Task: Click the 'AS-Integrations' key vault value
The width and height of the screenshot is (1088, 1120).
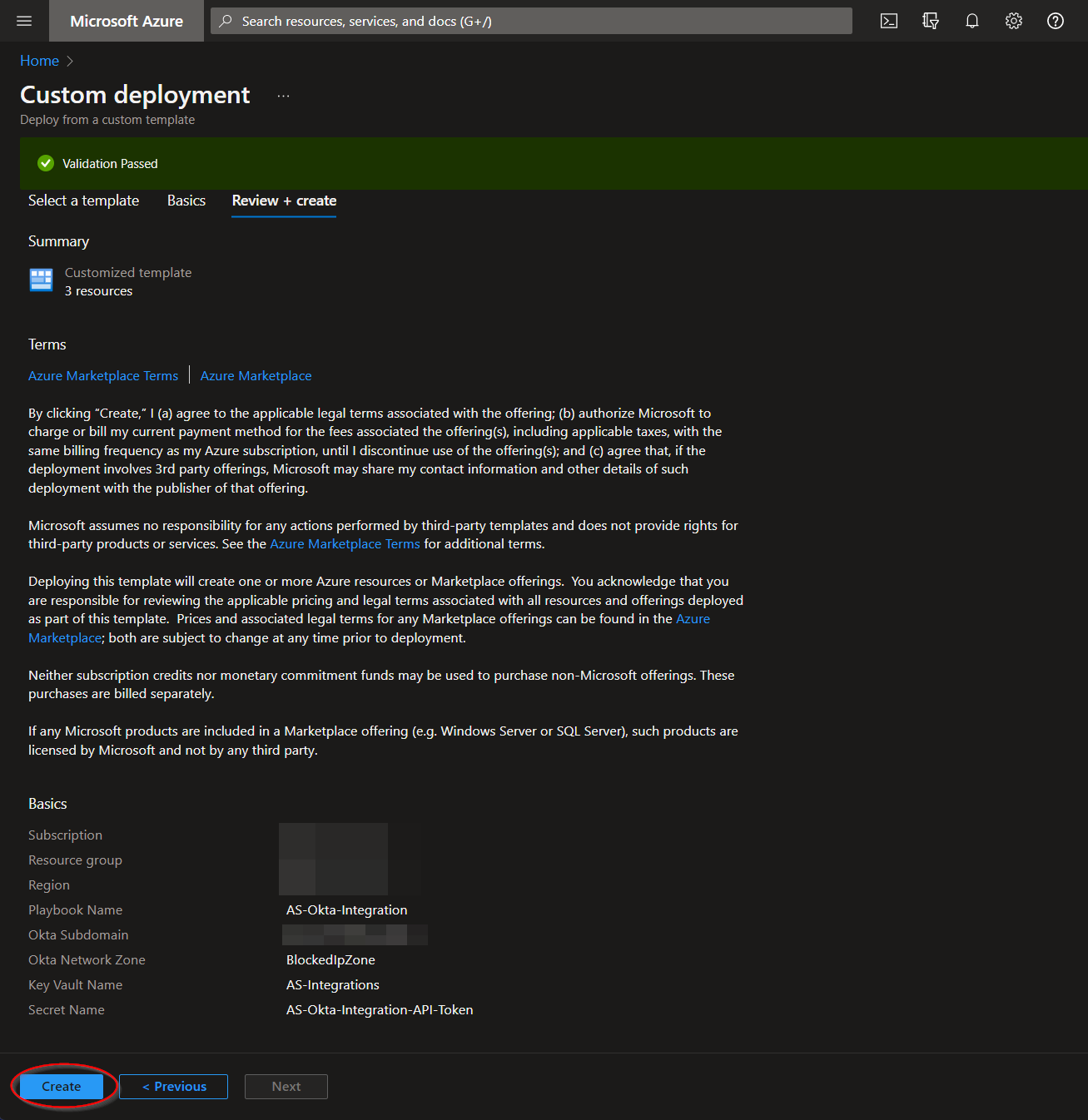Action: 333,985
